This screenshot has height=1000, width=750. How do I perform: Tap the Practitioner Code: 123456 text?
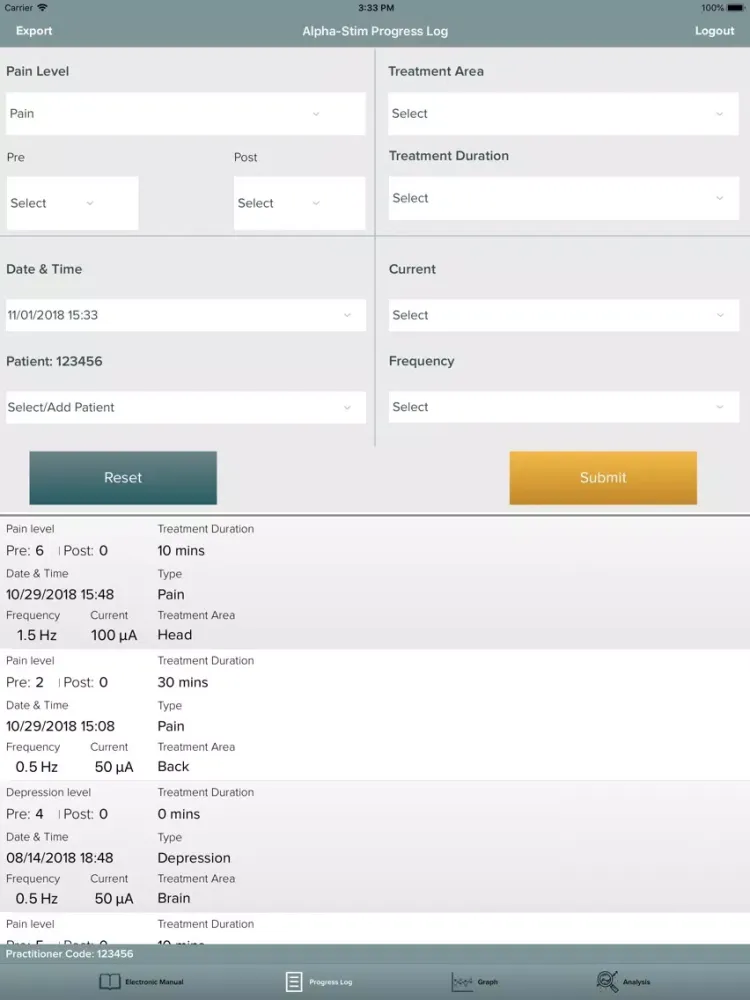[70, 953]
